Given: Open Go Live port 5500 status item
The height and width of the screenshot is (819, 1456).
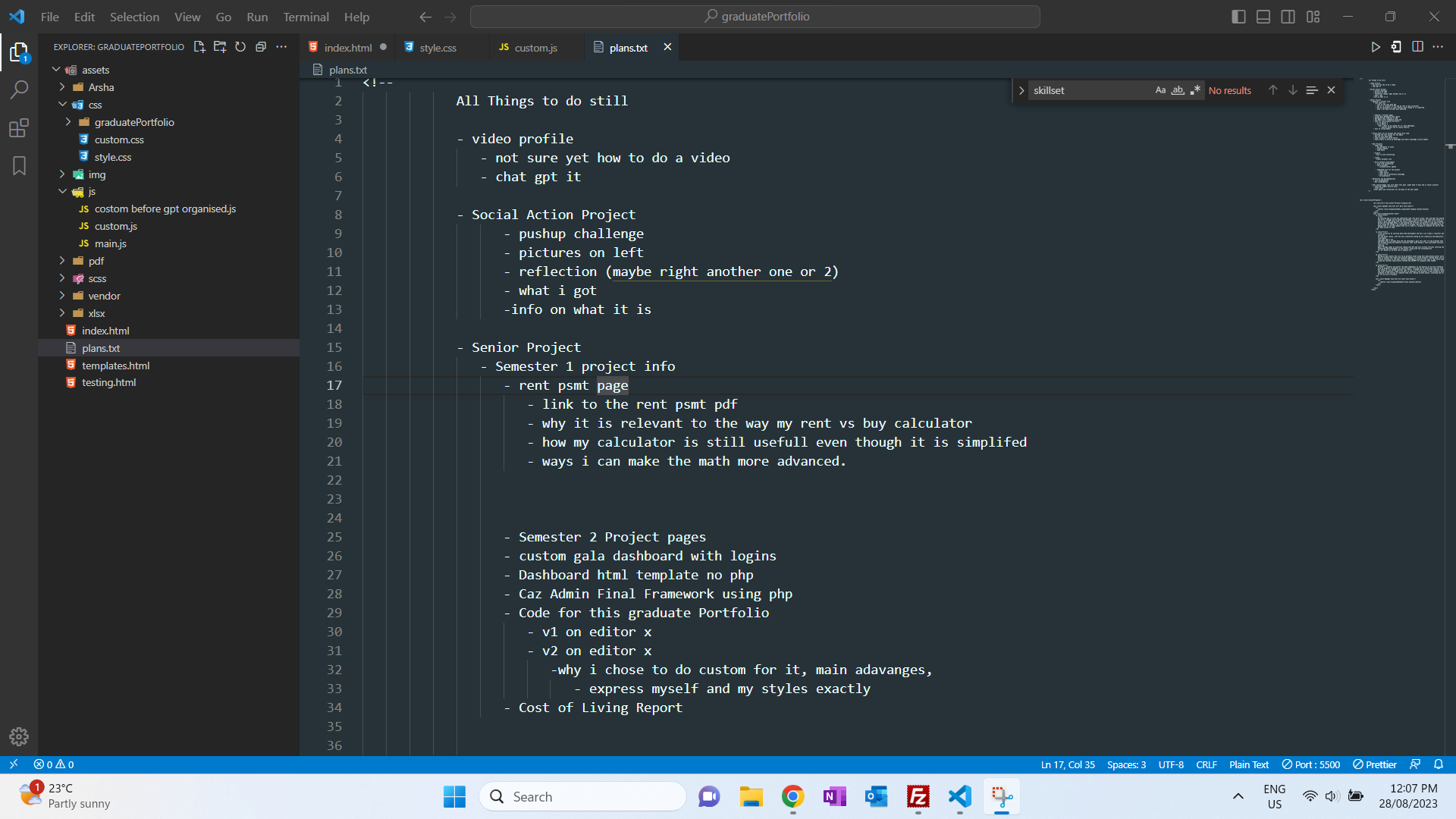Looking at the screenshot, I should (1311, 764).
